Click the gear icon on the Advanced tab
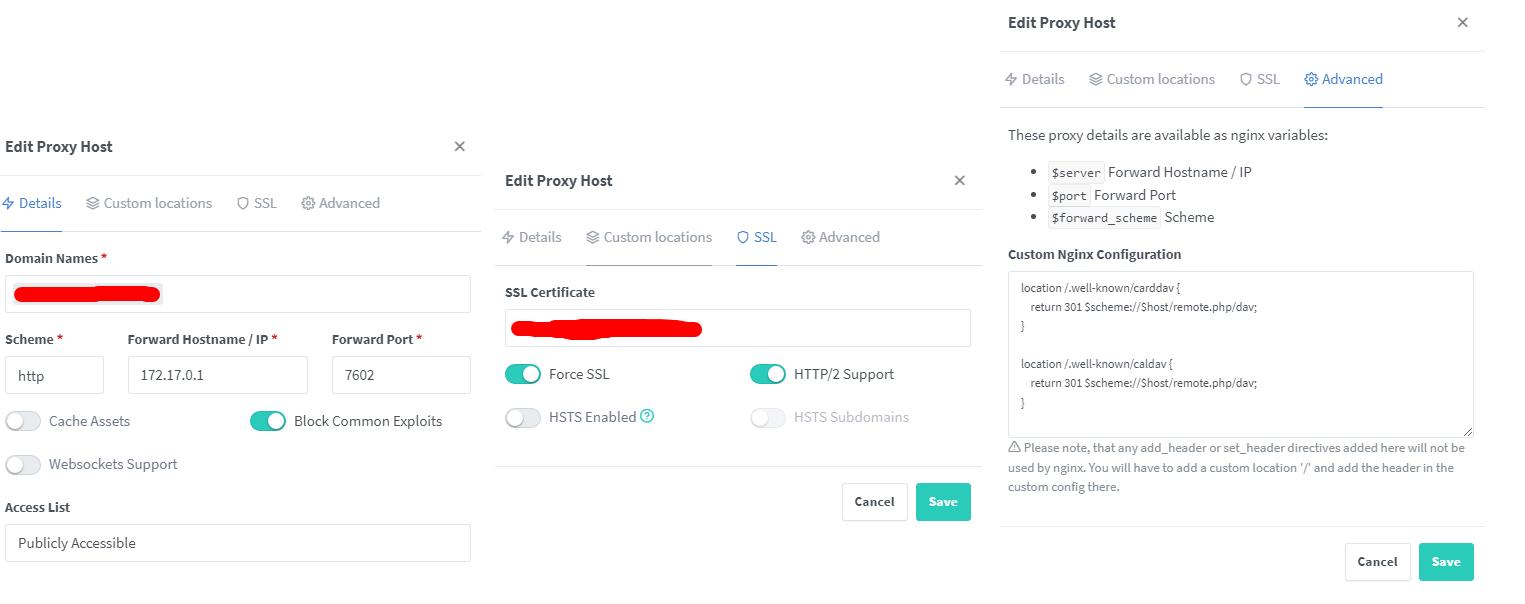Screen dimensions: 1525x604 (x=306, y=203)
